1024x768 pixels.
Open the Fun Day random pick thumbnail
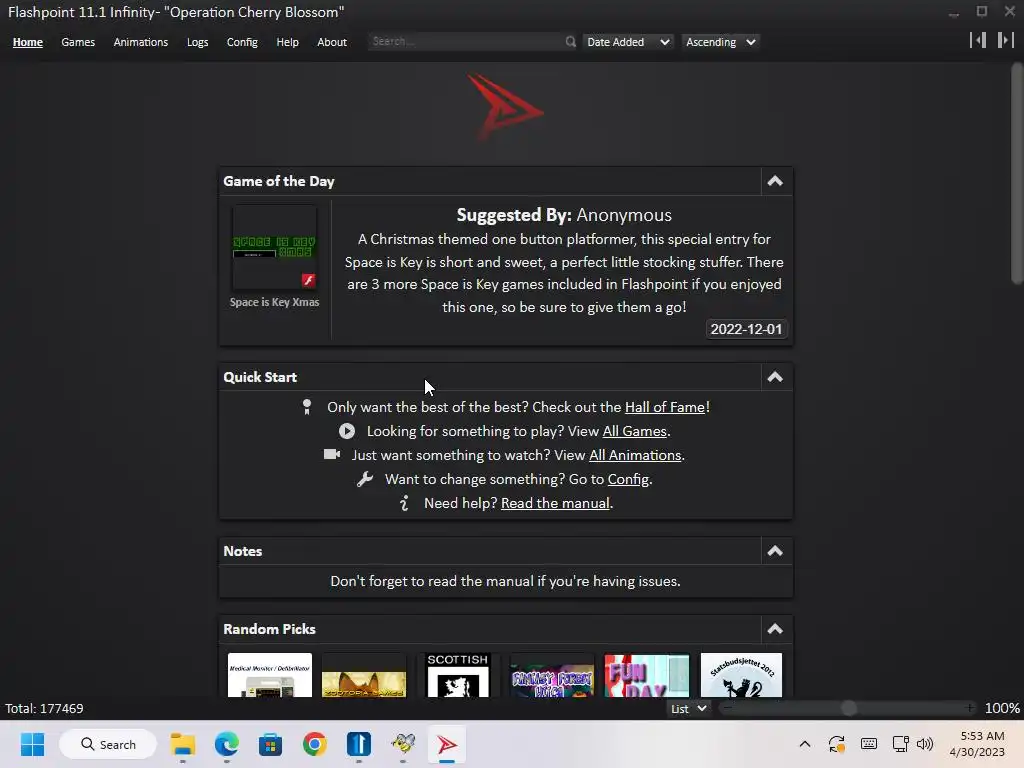tap(647, 675)
